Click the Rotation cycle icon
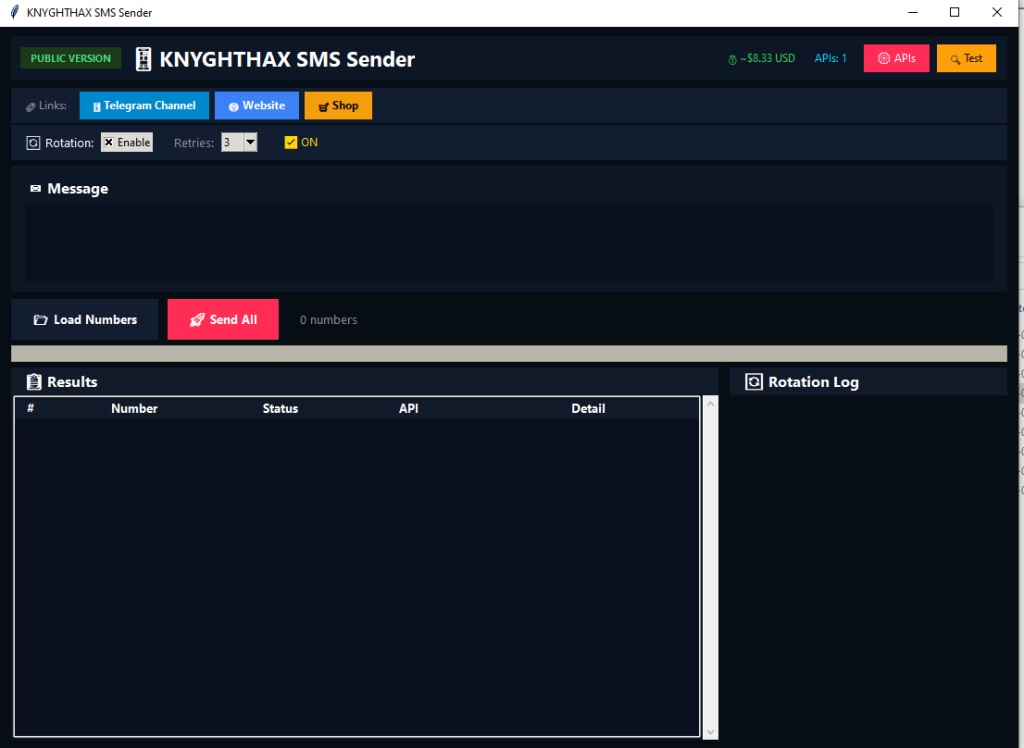The image size is (1024, 748). pyautogui.click(x=33, y=142)
